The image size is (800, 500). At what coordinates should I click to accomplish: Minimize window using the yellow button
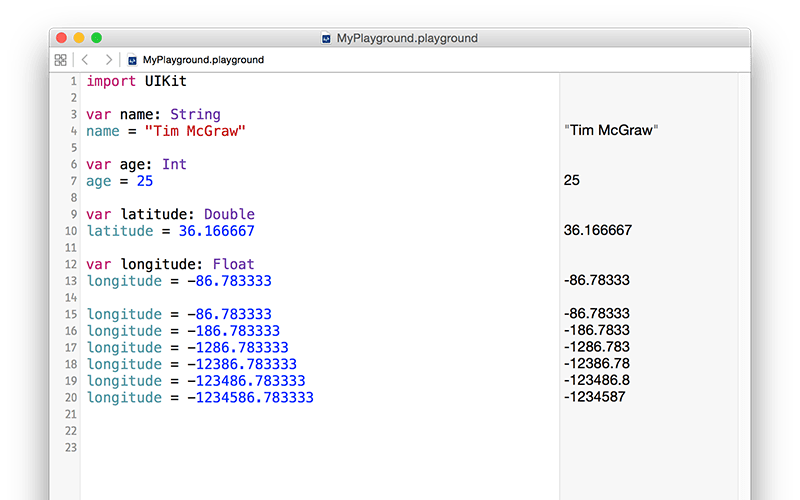tap(79, 38)
